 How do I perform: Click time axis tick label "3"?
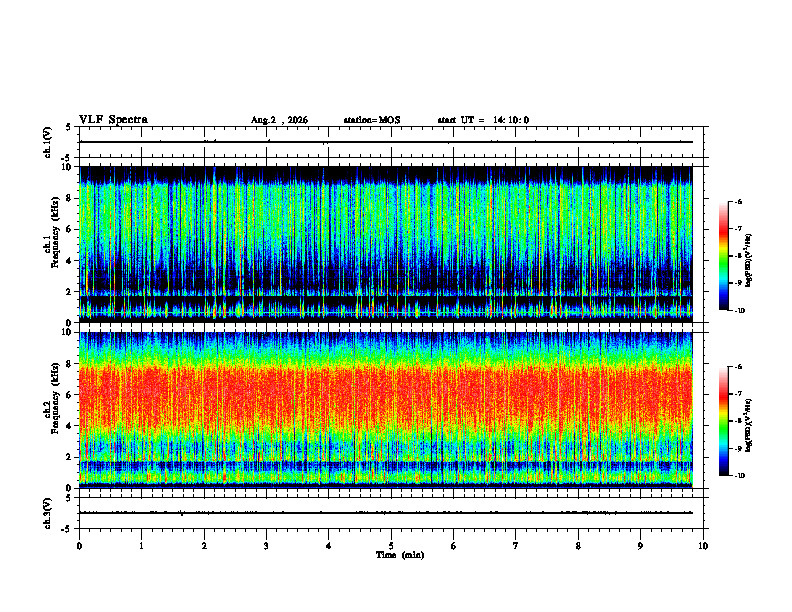click(x=266, y=546)
